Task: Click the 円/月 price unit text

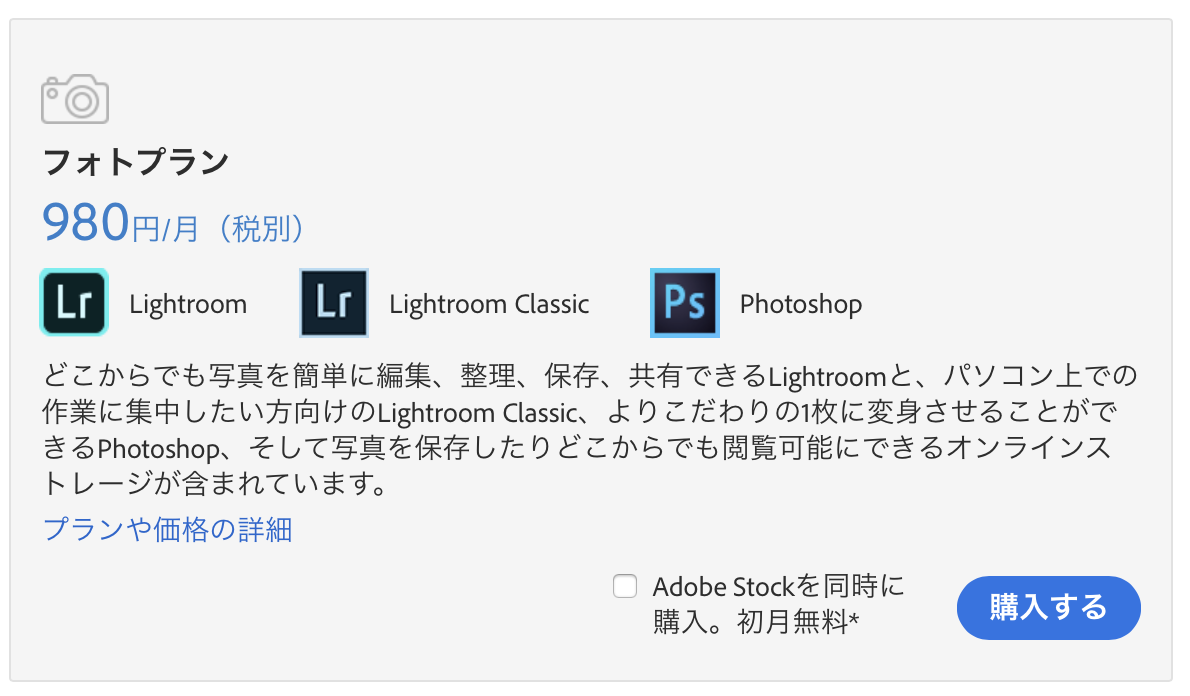Action: pos(165,228)
